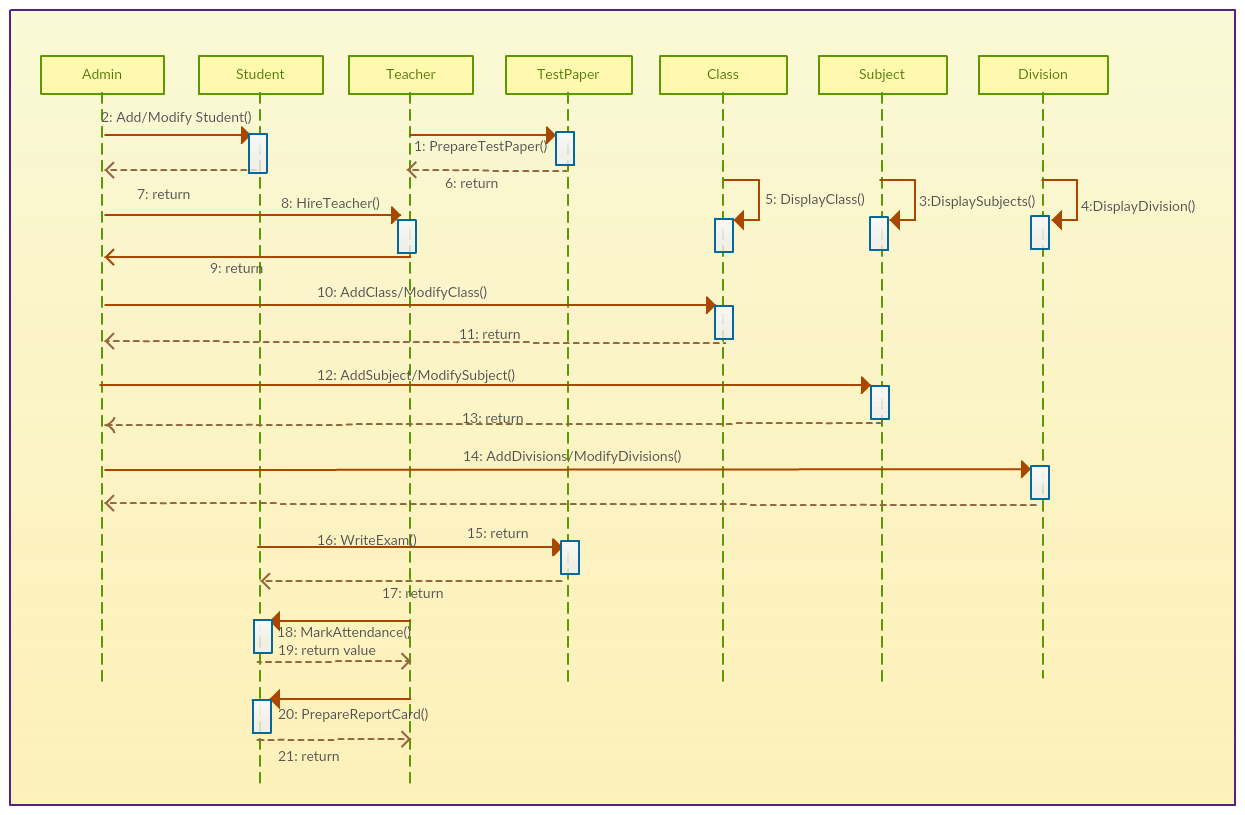
Task: Select the TestPaper lifeline header
Action: (568, 74)
